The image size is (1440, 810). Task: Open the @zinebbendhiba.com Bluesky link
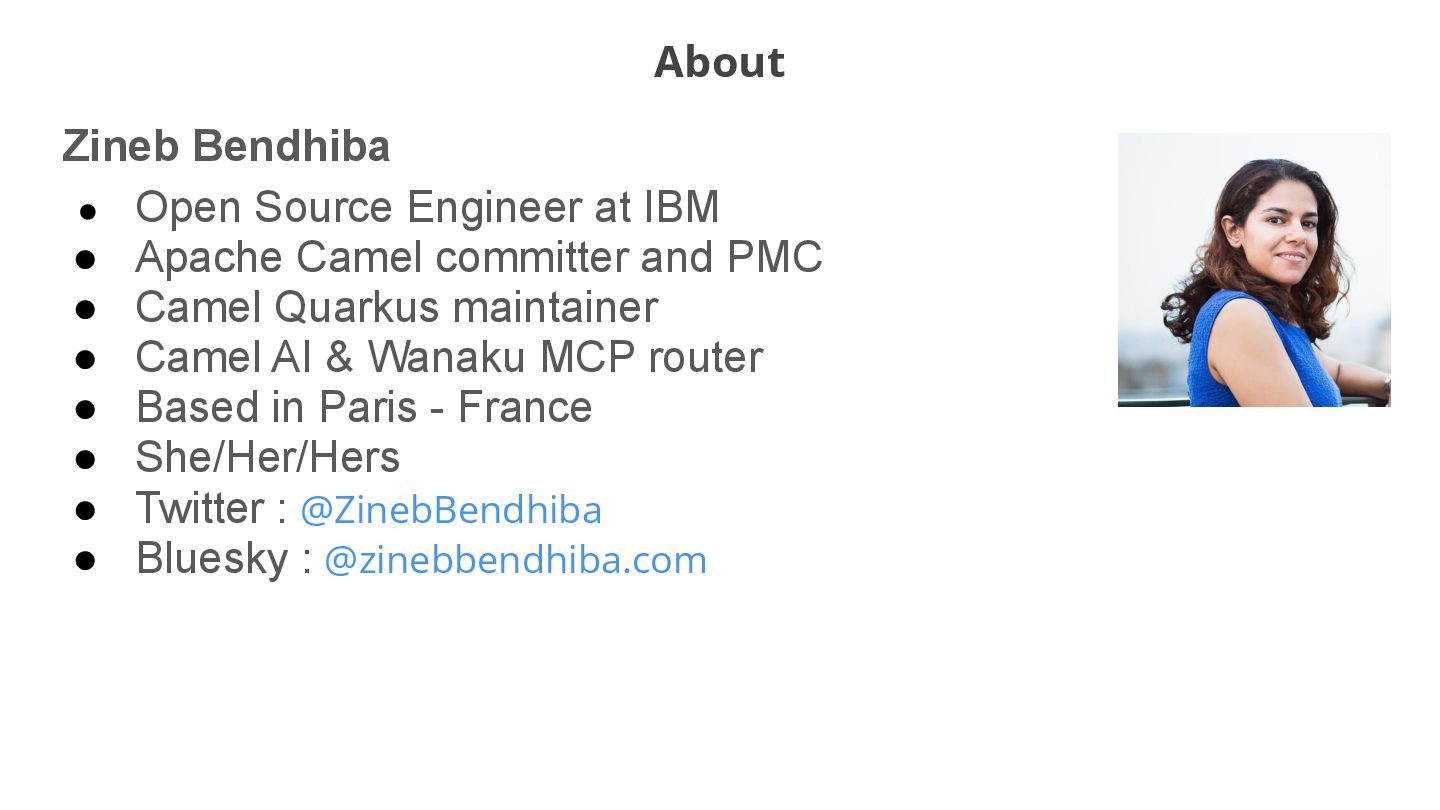(516, 560)
